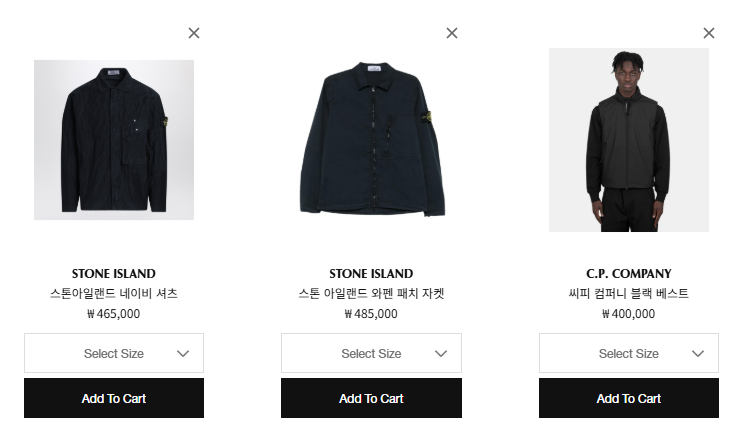This screenshot has width=737, height=433.
Task: Add the ₩465,000 navy shirt to cart
Action: click(x=114, y=398)
